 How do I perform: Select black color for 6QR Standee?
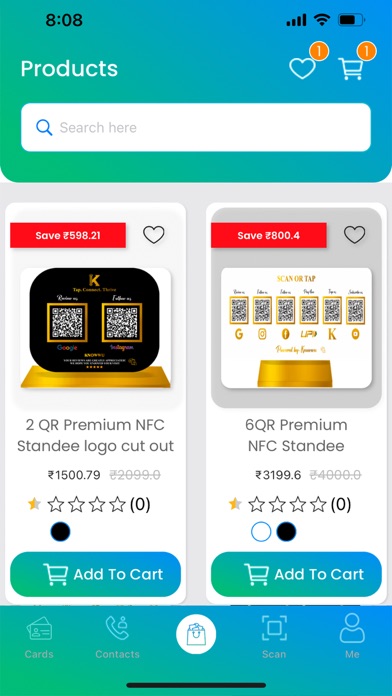click(286, 531)
